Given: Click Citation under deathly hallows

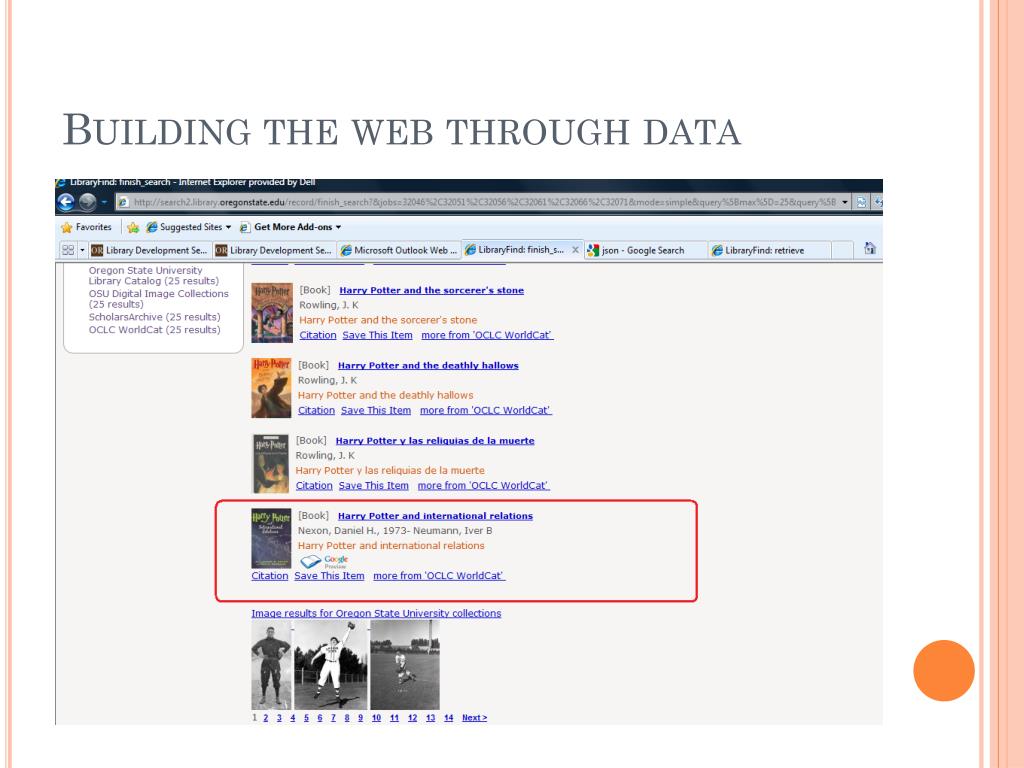Looking at the screenshot, I should point(317,410).
